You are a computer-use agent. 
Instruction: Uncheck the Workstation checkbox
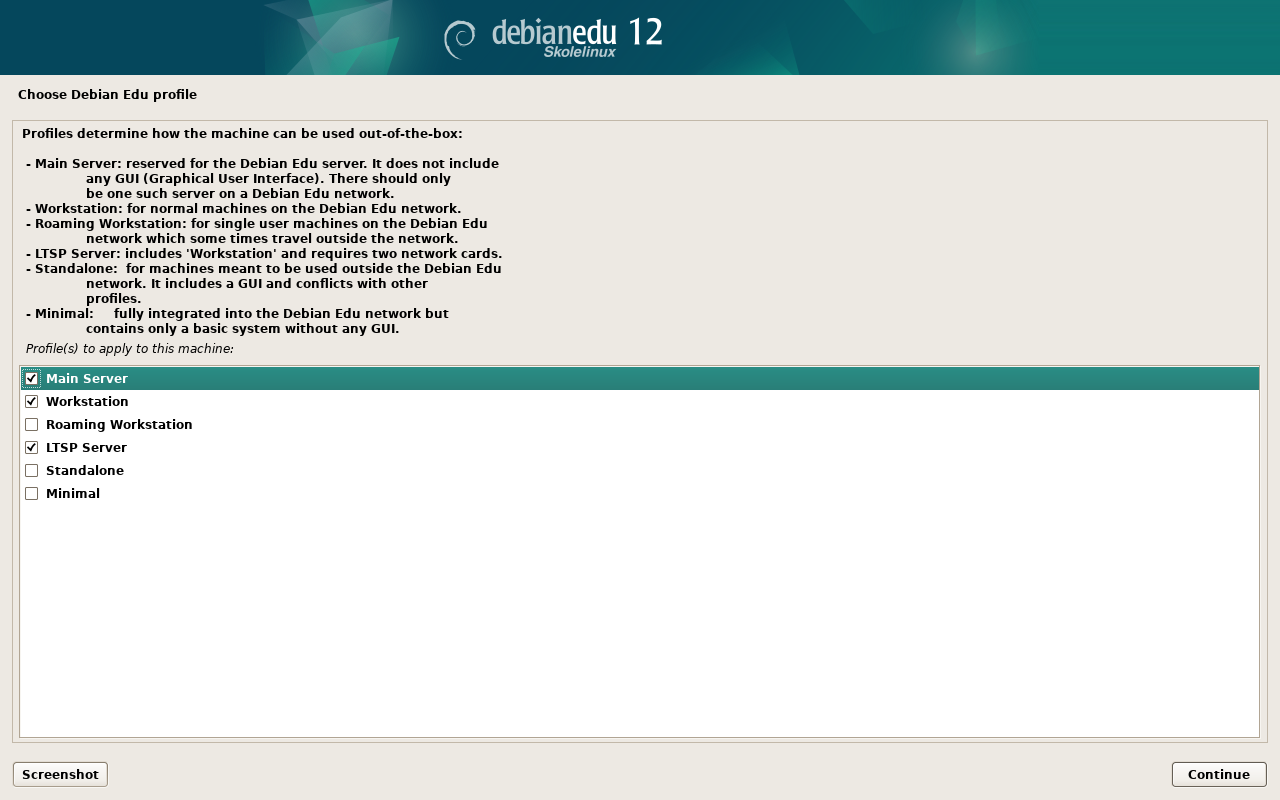pos(32,402)
